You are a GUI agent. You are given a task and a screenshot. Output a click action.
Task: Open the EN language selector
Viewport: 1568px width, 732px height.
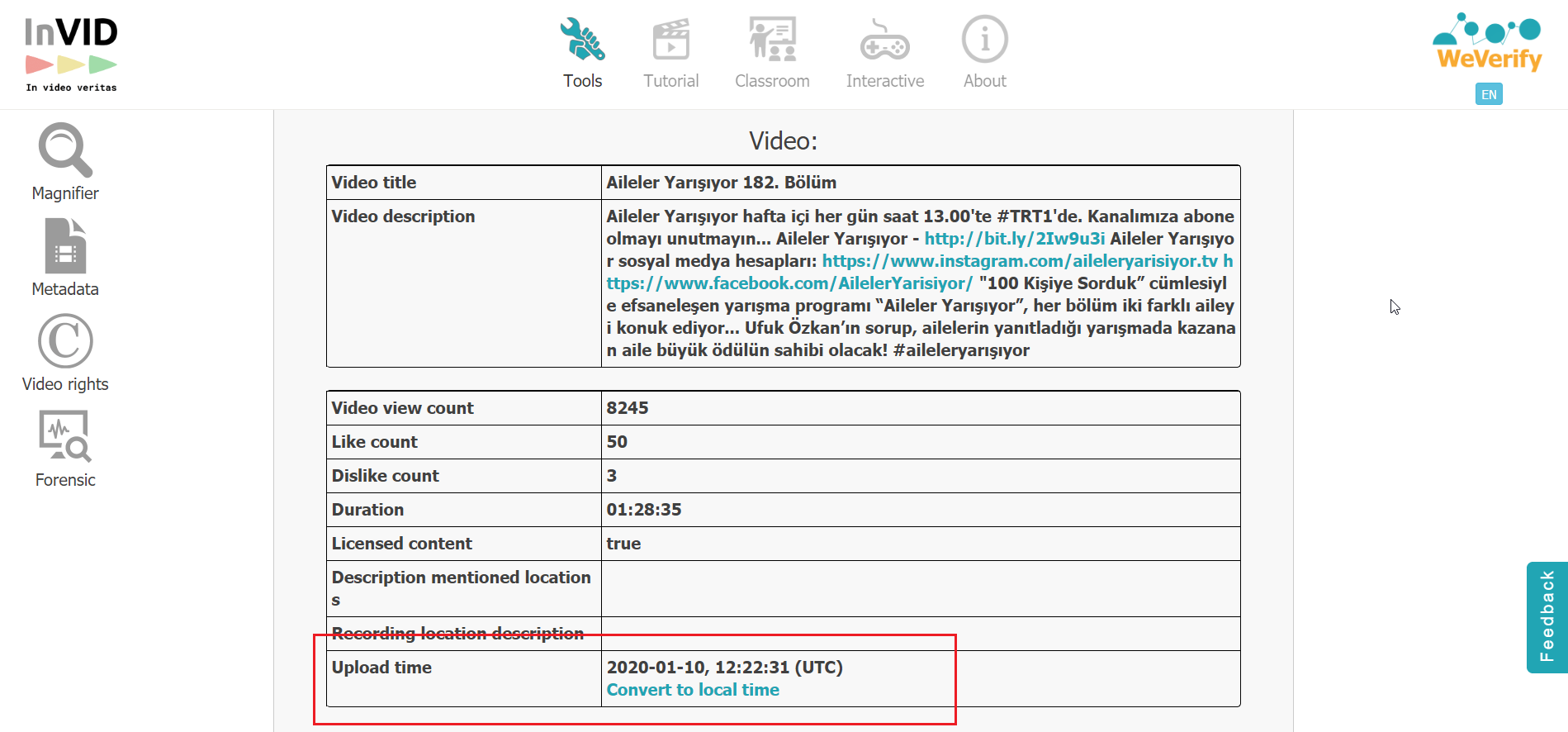(x=1489, y=94)
